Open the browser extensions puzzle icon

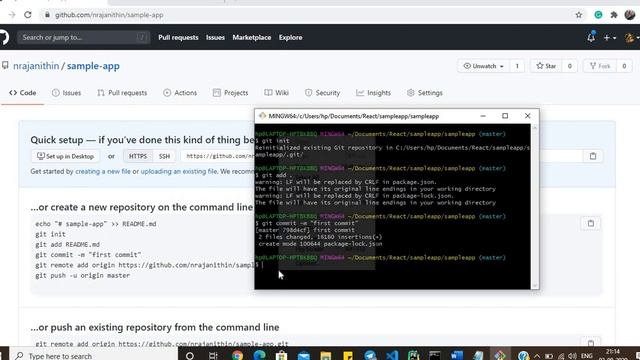(x=614, y=15)
